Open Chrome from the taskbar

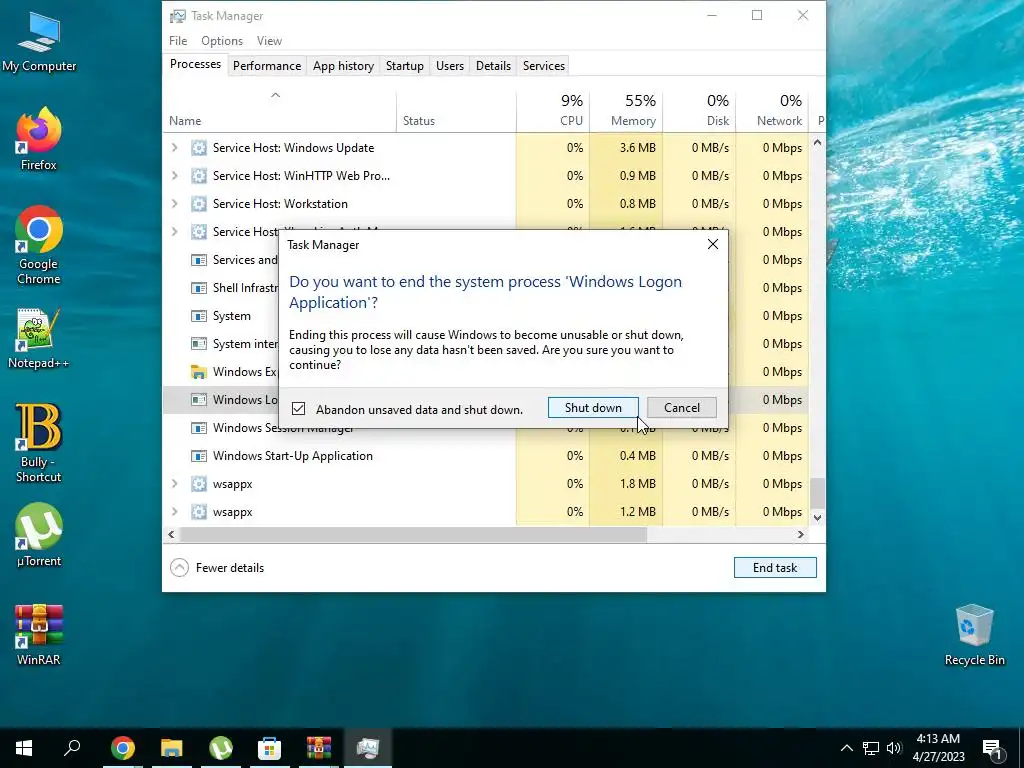pos(123,748)
